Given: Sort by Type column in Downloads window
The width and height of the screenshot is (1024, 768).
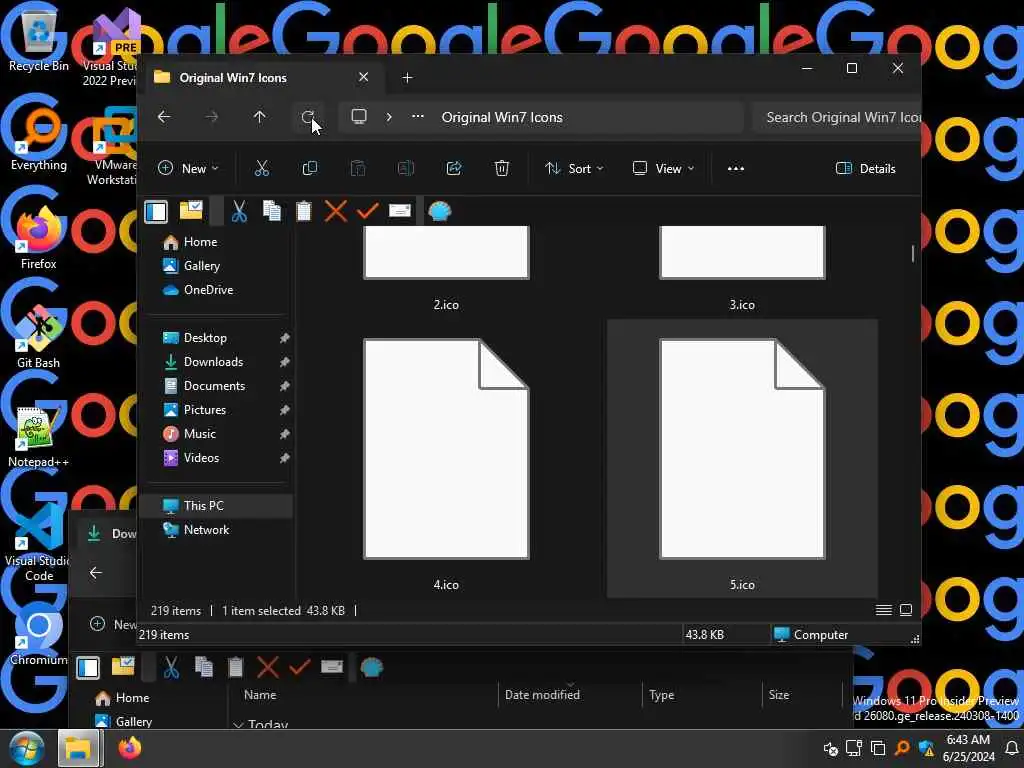Looking at the screenshot, I should click(662, 695).
